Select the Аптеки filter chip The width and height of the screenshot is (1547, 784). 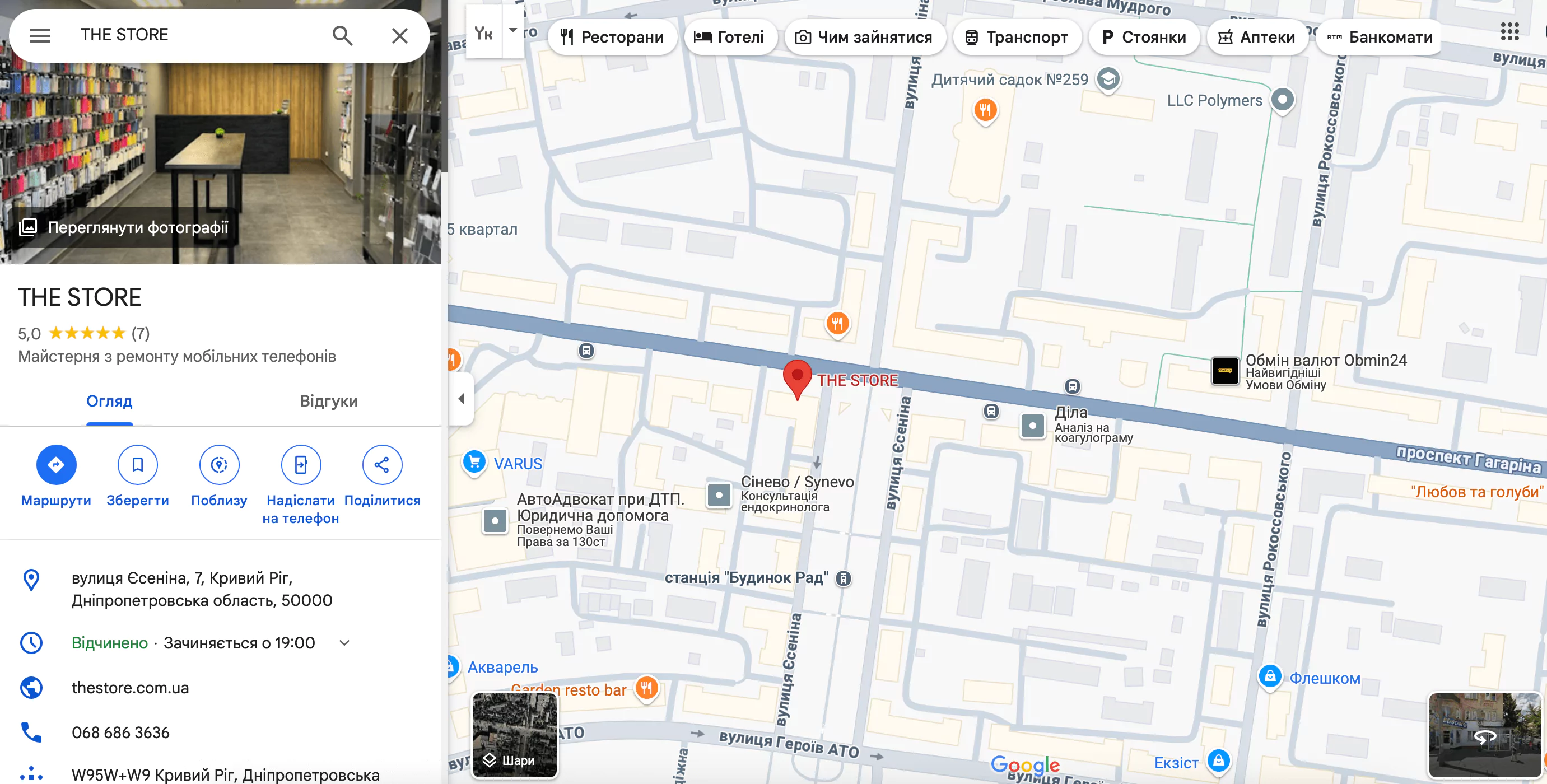coord(1257,37)
